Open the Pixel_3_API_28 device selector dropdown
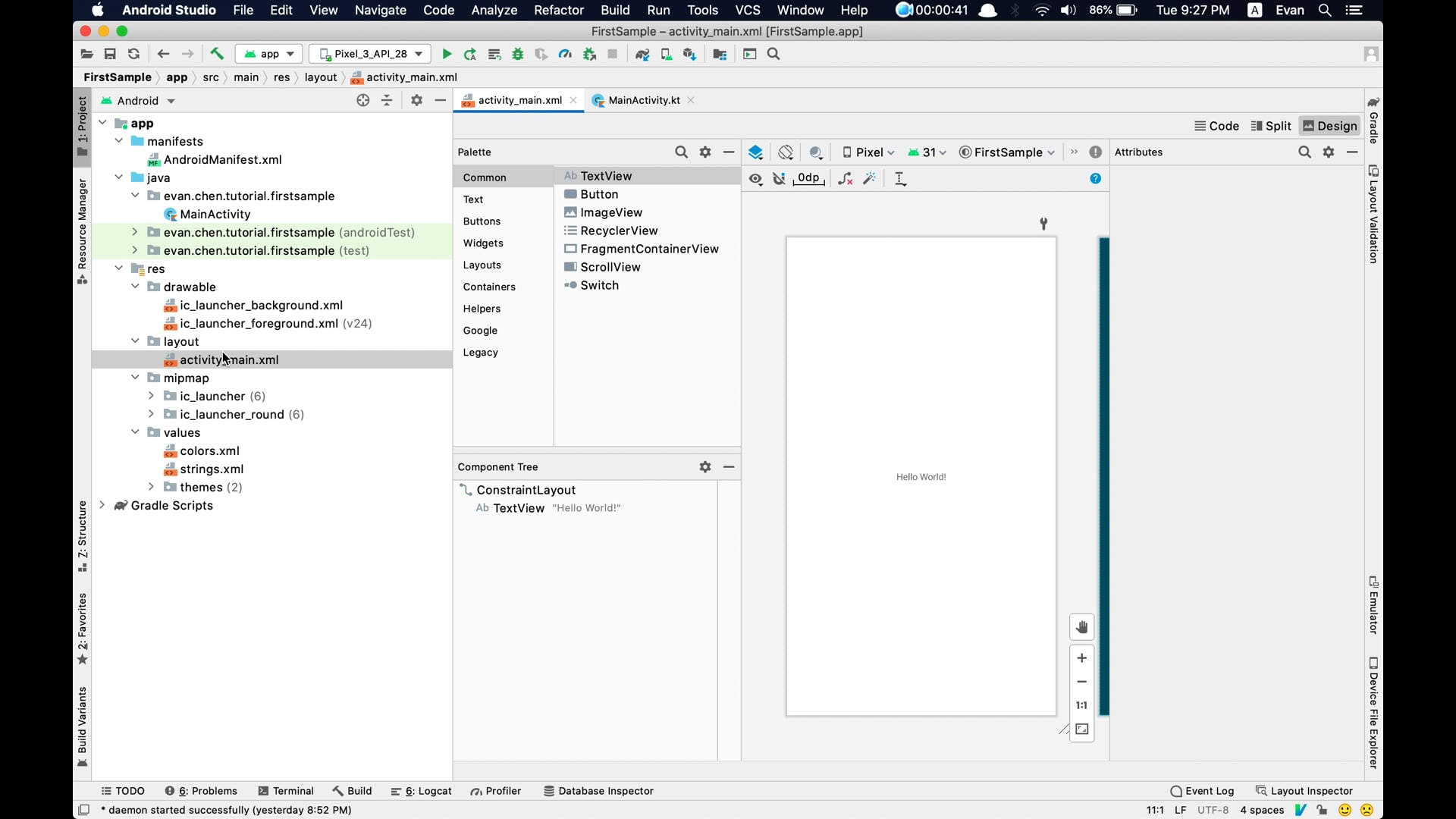Viewport: 1456px width, 819px height. [370, 54]
